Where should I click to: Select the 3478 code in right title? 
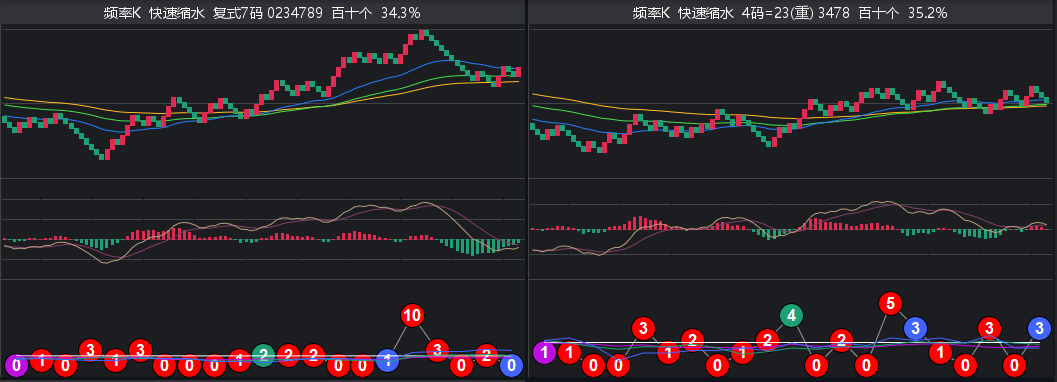(x=834, y=12)
